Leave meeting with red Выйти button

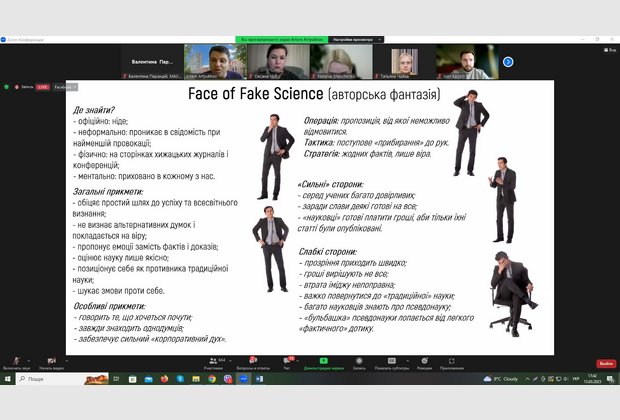pos(606,363)
